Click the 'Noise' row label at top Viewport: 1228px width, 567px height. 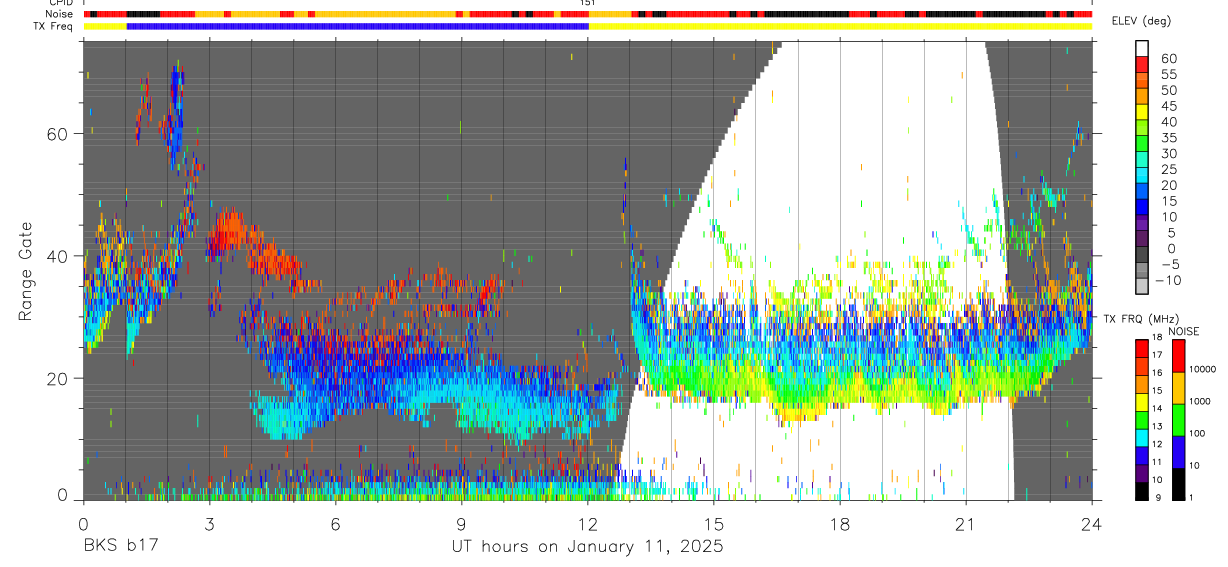click(x=59, y=14)
